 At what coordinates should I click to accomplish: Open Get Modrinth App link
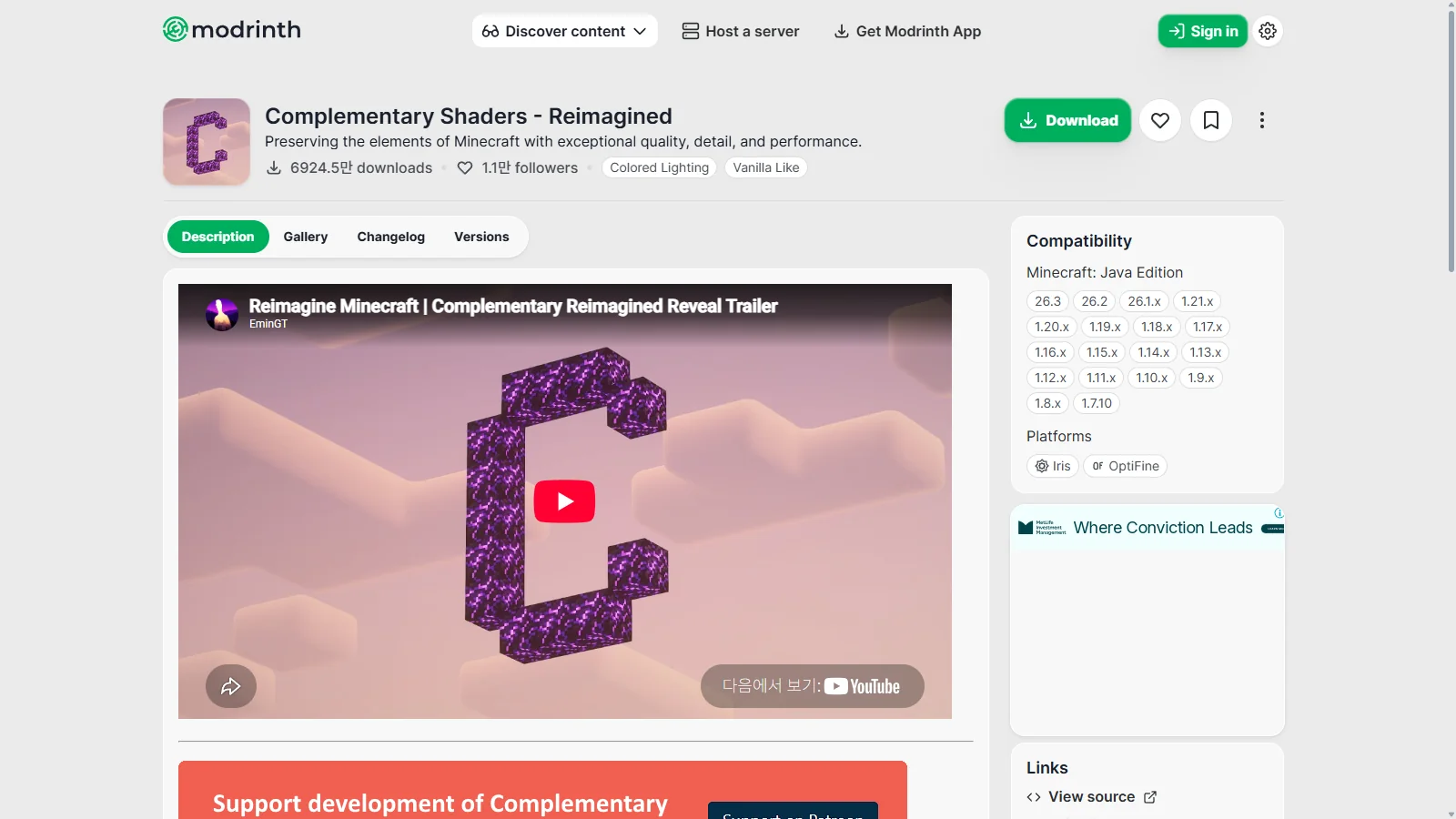coord(908,31)
